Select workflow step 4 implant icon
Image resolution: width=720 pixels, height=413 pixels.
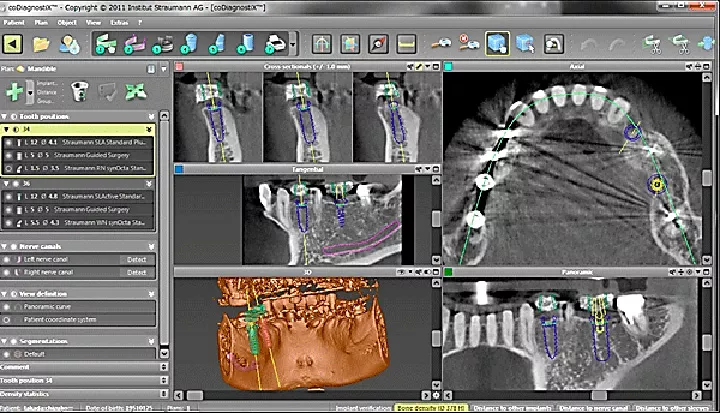pyautogui.click(x=189, y=44)
